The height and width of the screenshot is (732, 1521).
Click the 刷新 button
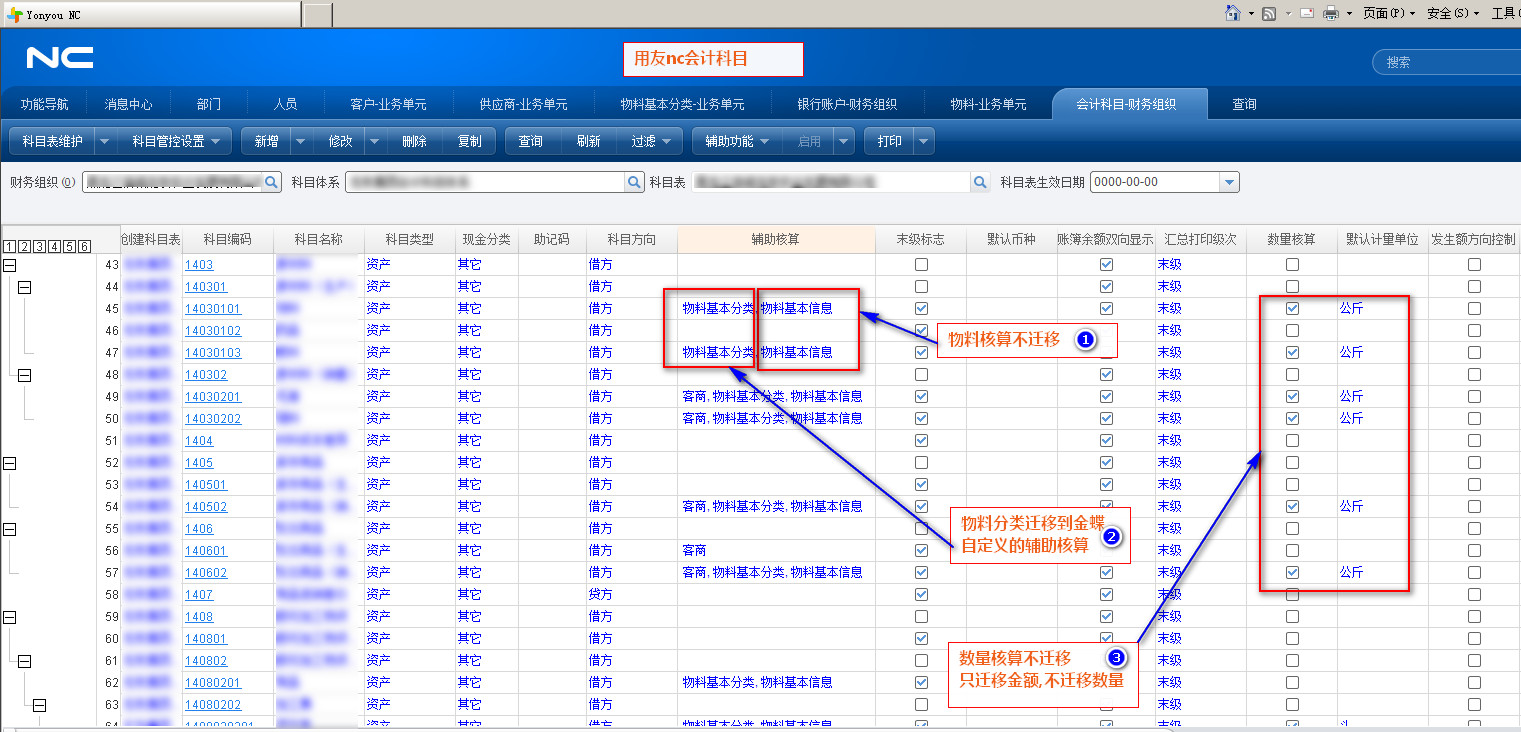click(x=588, y=141)
